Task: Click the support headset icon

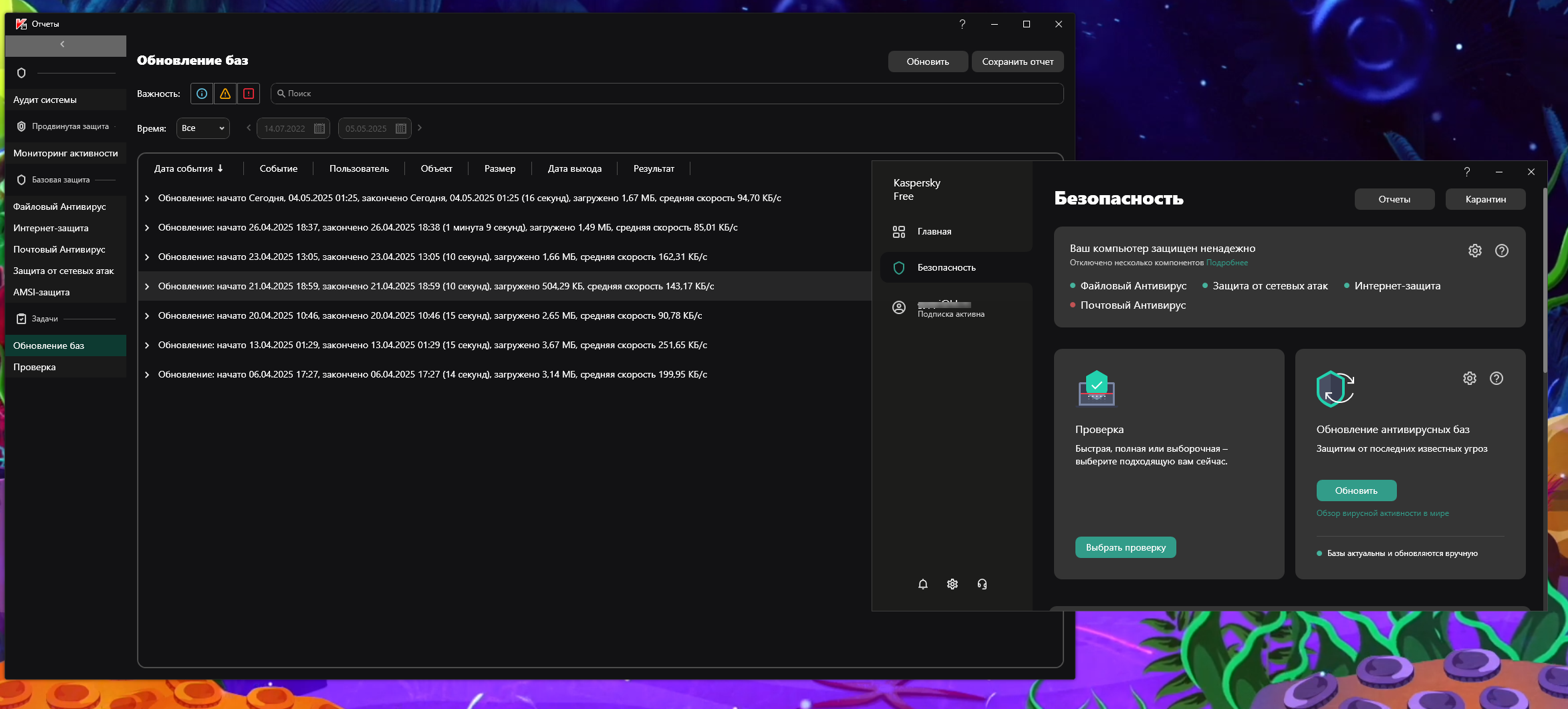Action: pyautogui.click(x=981, y=584)
